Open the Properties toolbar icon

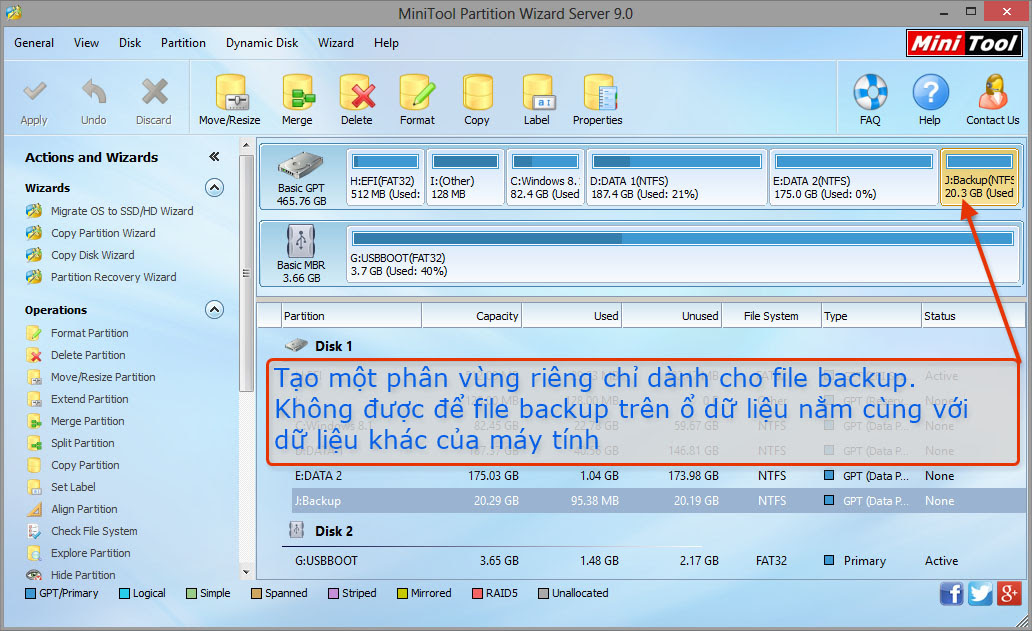click(x=598, y=92)
